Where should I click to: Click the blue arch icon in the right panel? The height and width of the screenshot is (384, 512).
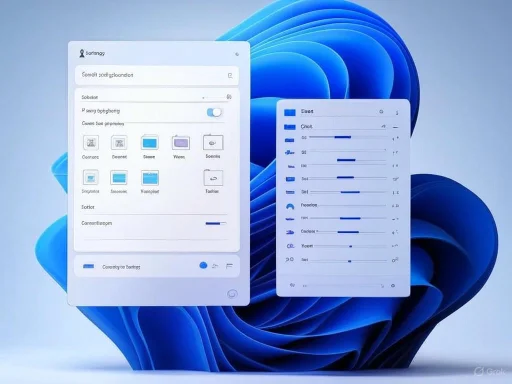pyautogui.click(x=290, y=207)
